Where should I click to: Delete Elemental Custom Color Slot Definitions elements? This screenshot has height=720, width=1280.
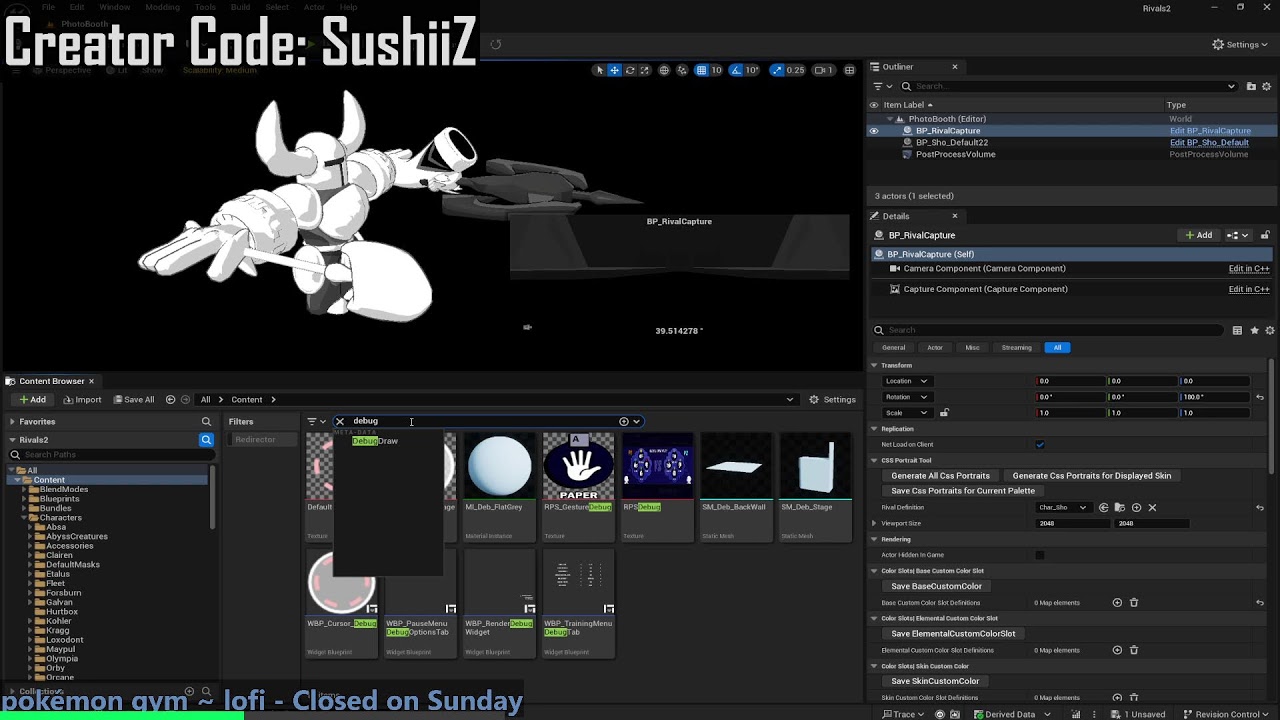click(1134, 651)
